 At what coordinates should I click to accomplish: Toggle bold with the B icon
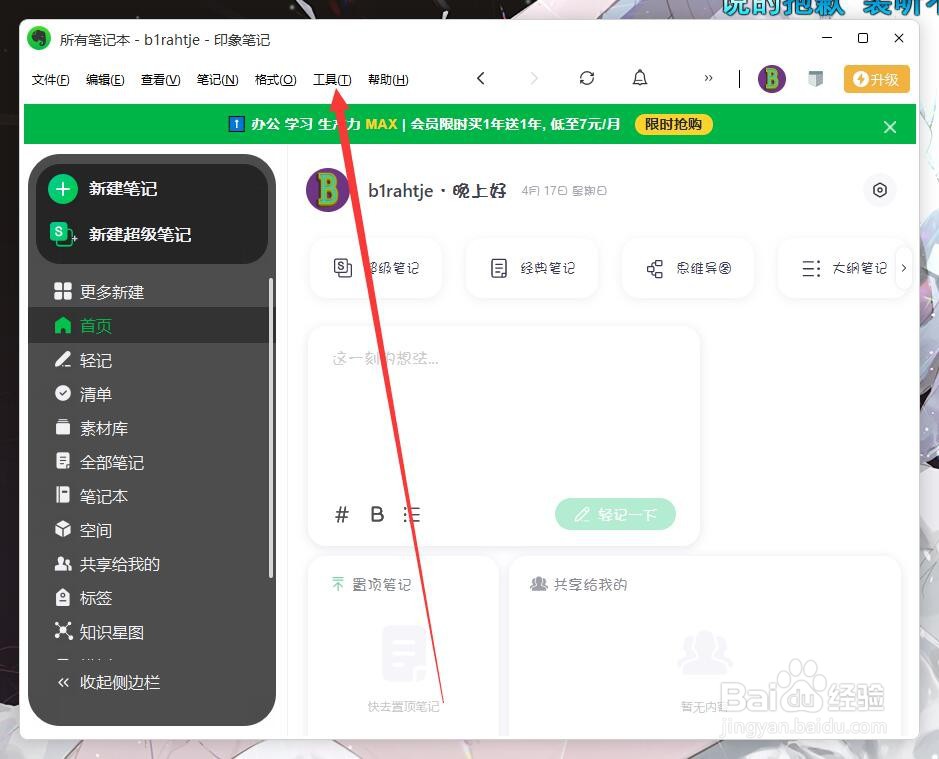[377, 514]
